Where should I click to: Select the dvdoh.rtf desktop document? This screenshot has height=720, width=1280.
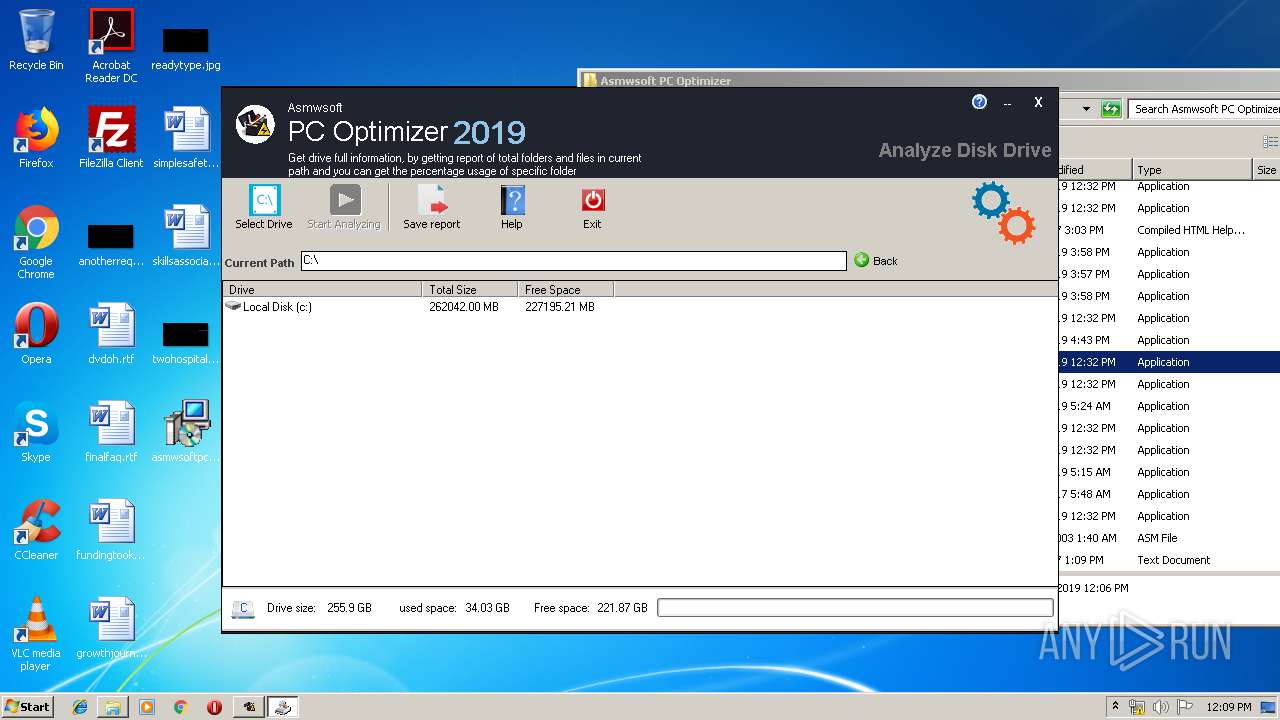(x=111, y=334)
